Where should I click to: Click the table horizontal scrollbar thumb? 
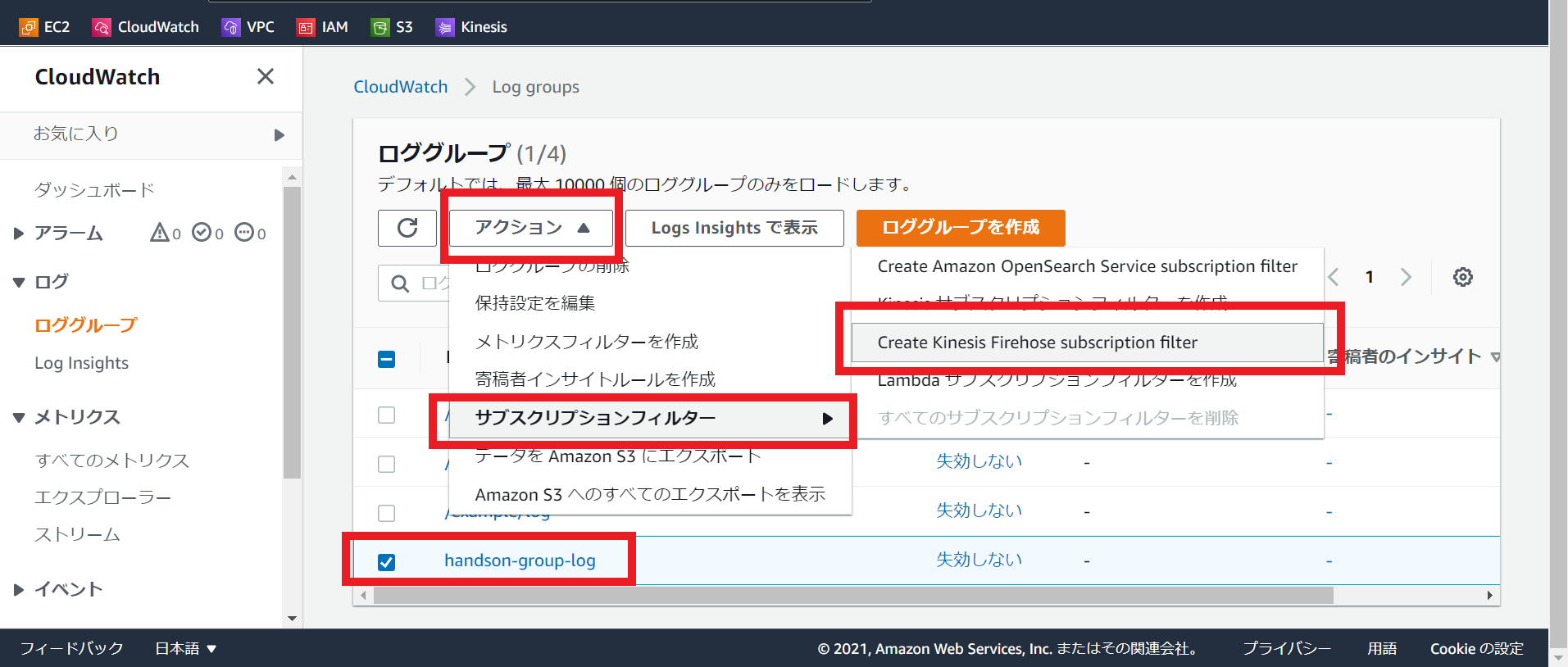point(853,595)
